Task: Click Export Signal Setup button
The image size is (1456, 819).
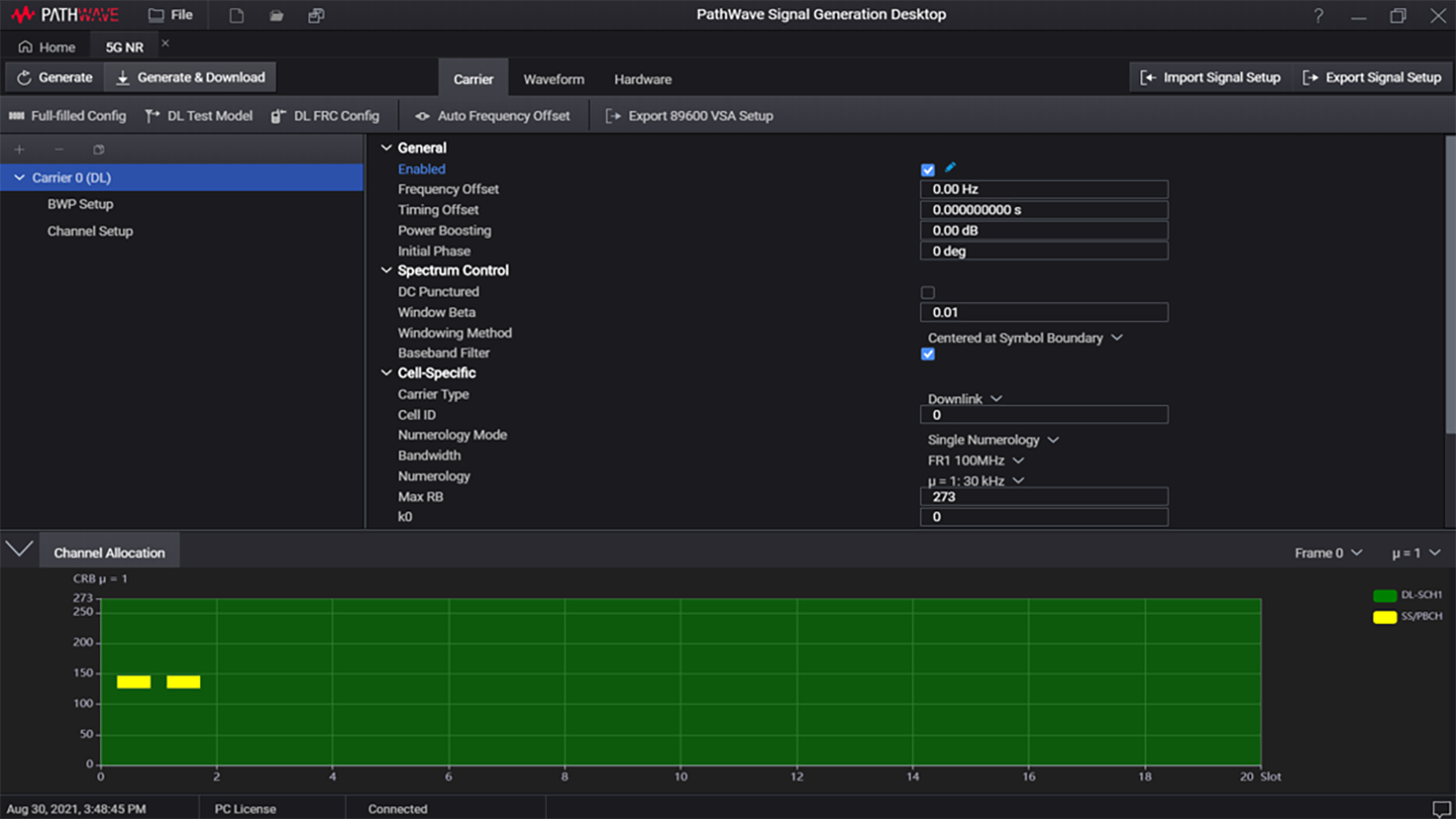Action: click(x=1372, y=77)
